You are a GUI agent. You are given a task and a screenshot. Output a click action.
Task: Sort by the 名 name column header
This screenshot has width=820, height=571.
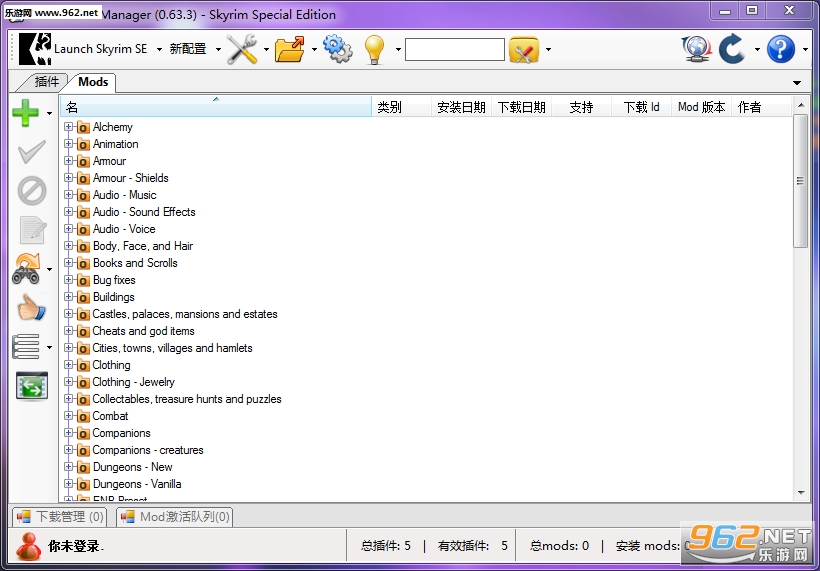[x=216, y=107]
